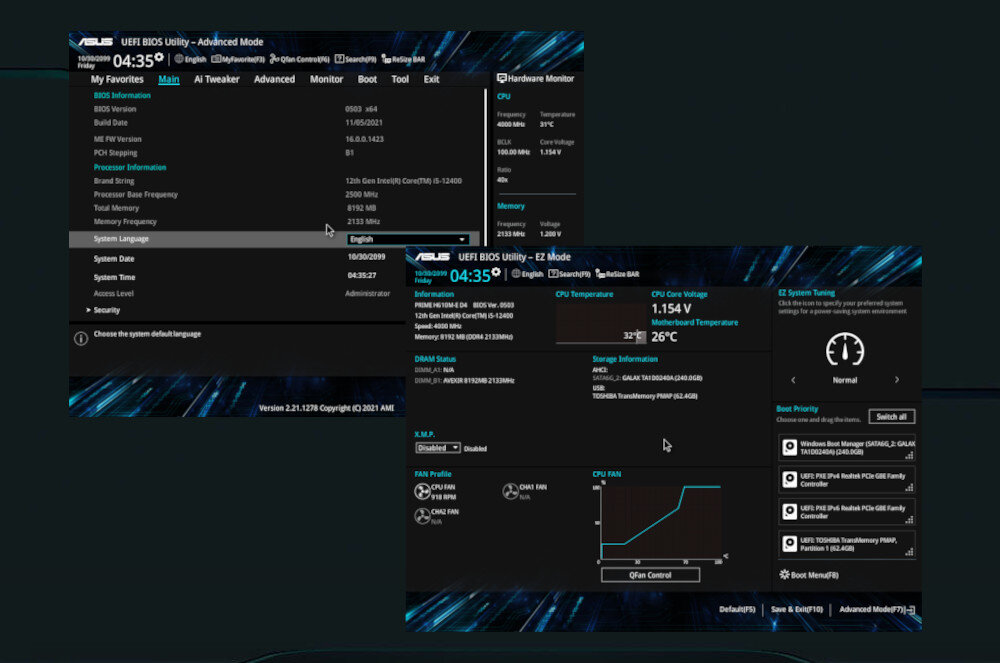The width and height of the screenshot is (1000, 663).
Task: Click the right arrow next to Normal tuning
Action: tap(897, 380)
